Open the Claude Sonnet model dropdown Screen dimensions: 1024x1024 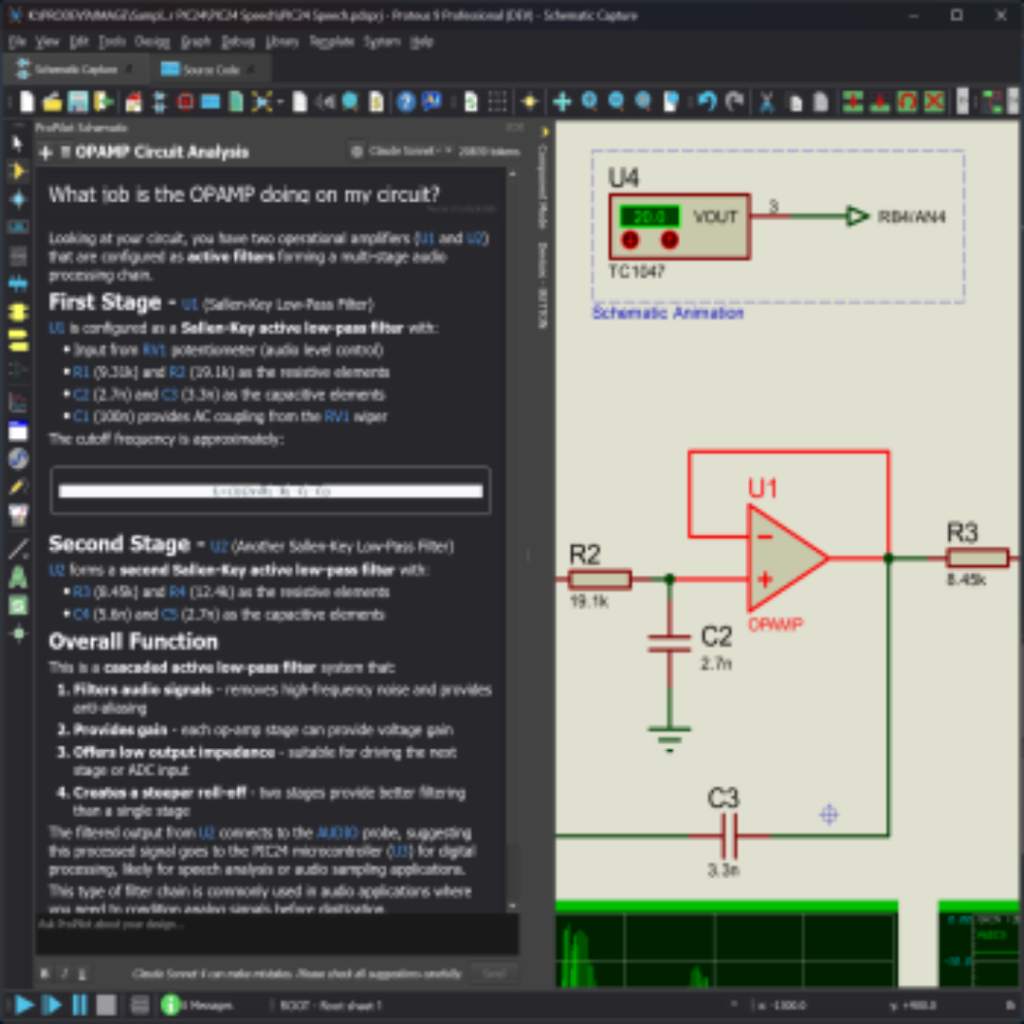pos(402,151)
